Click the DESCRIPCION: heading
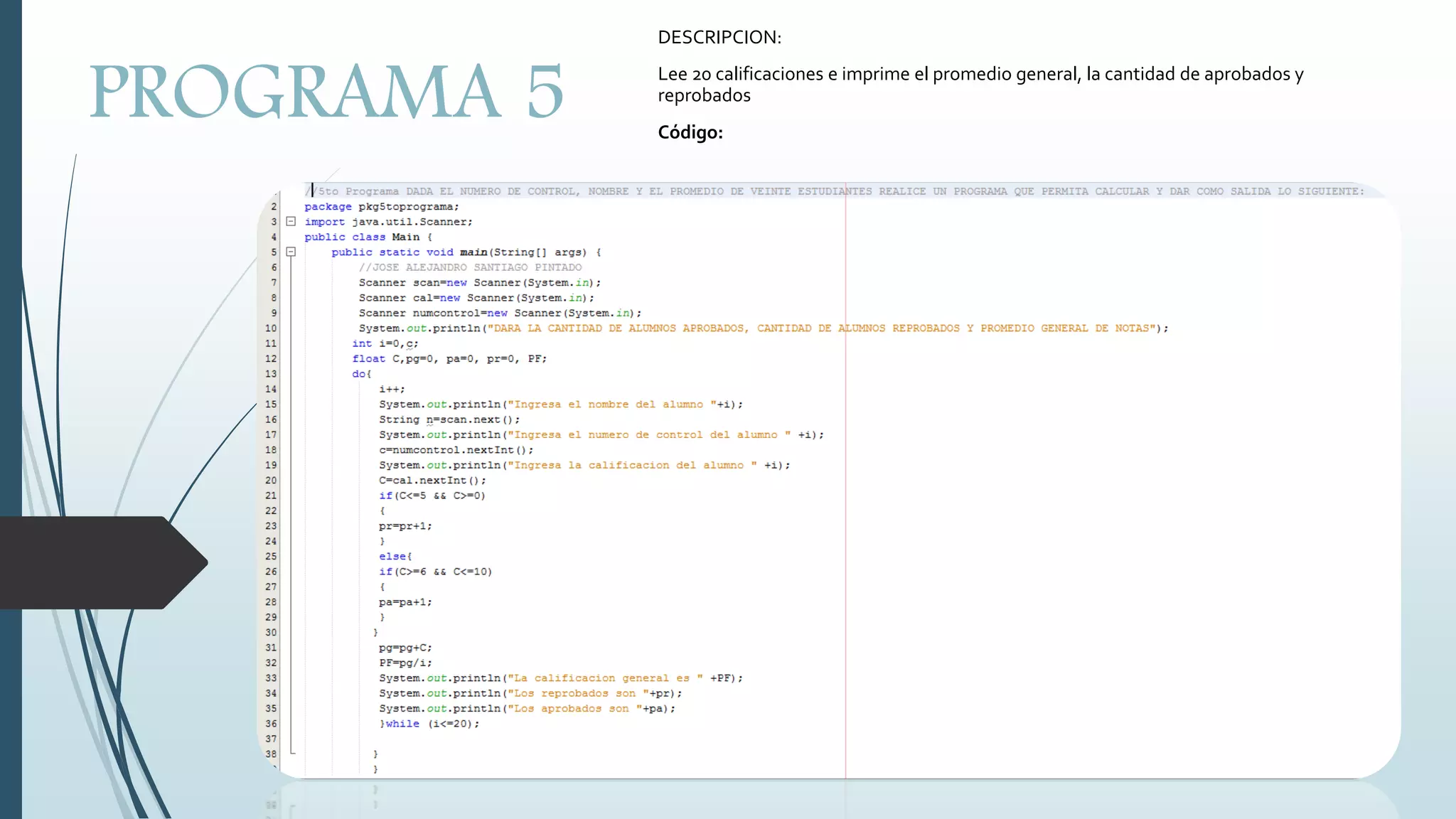 tap(719, 37)
